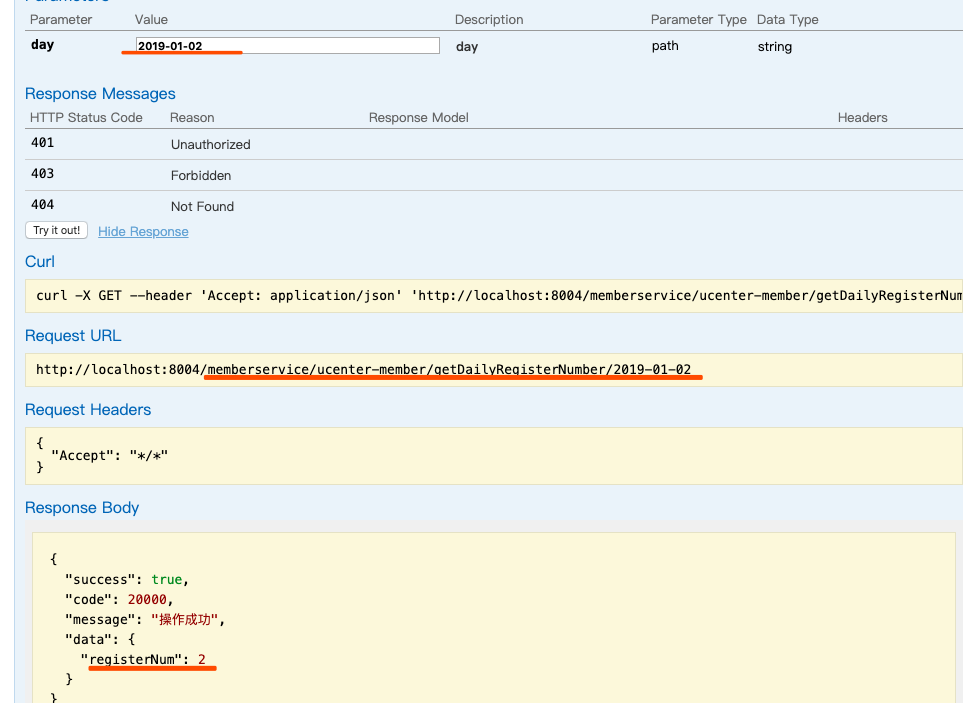The image size is (963, 703).
Task: Click the Request URL address text
Action: pyautogui.click(x=363, y=370)
